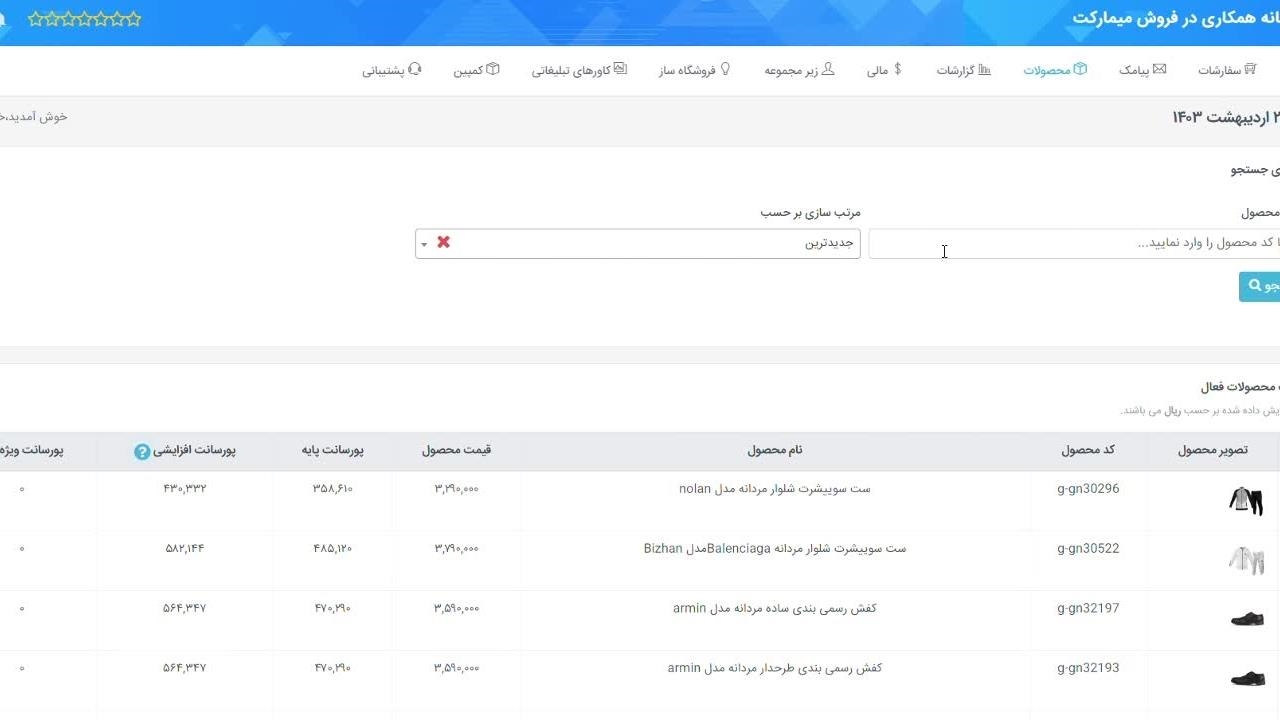Click the dollar icon beside مالی

897,69
